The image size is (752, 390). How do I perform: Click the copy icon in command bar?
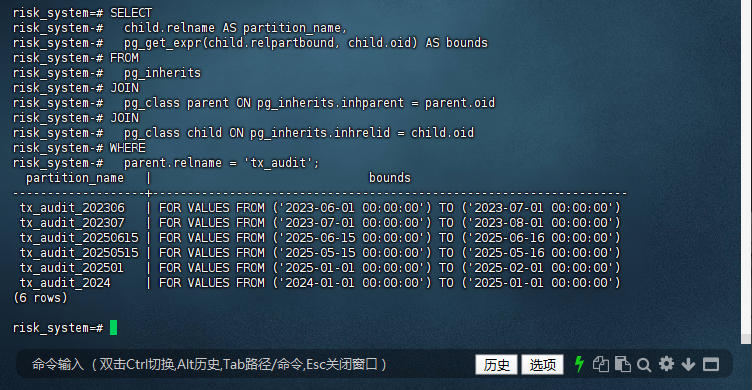coord(600,364)
